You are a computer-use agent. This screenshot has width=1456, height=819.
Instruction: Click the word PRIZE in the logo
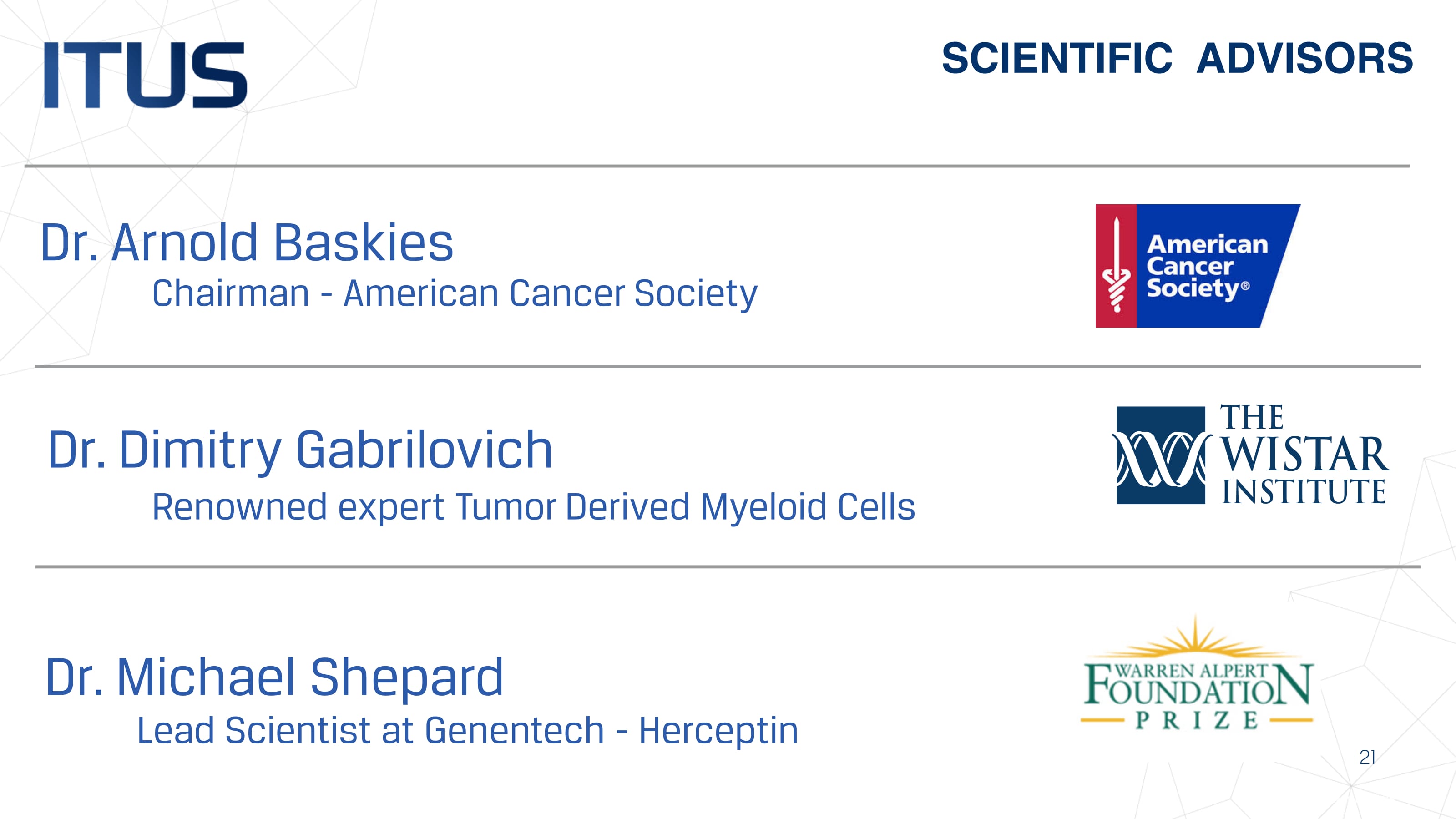(x=1196, y=721)
